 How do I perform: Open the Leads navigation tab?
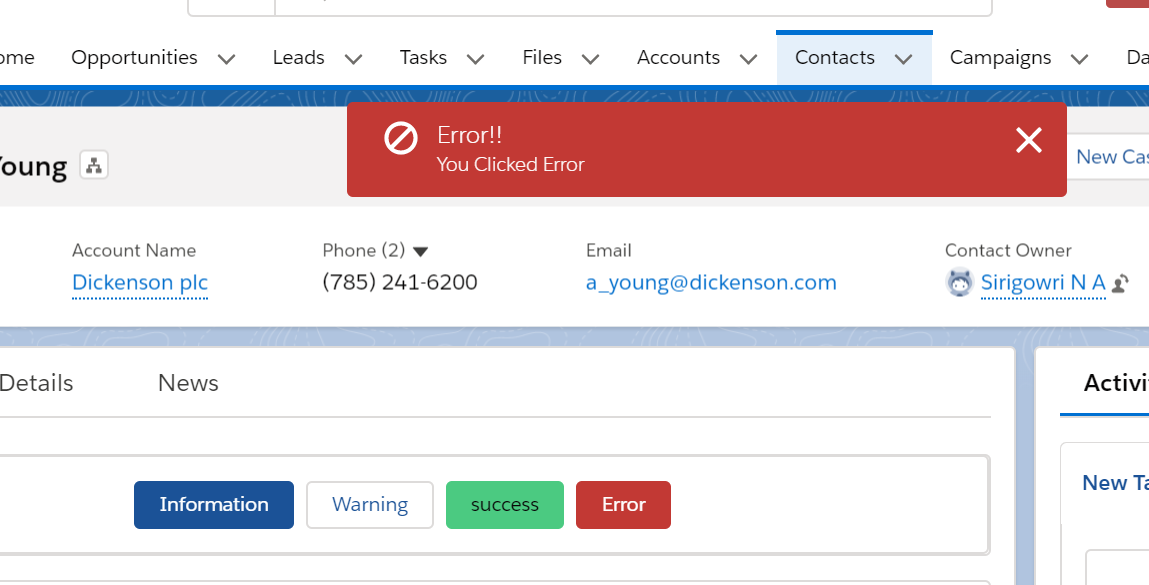[x=298, y=57]
